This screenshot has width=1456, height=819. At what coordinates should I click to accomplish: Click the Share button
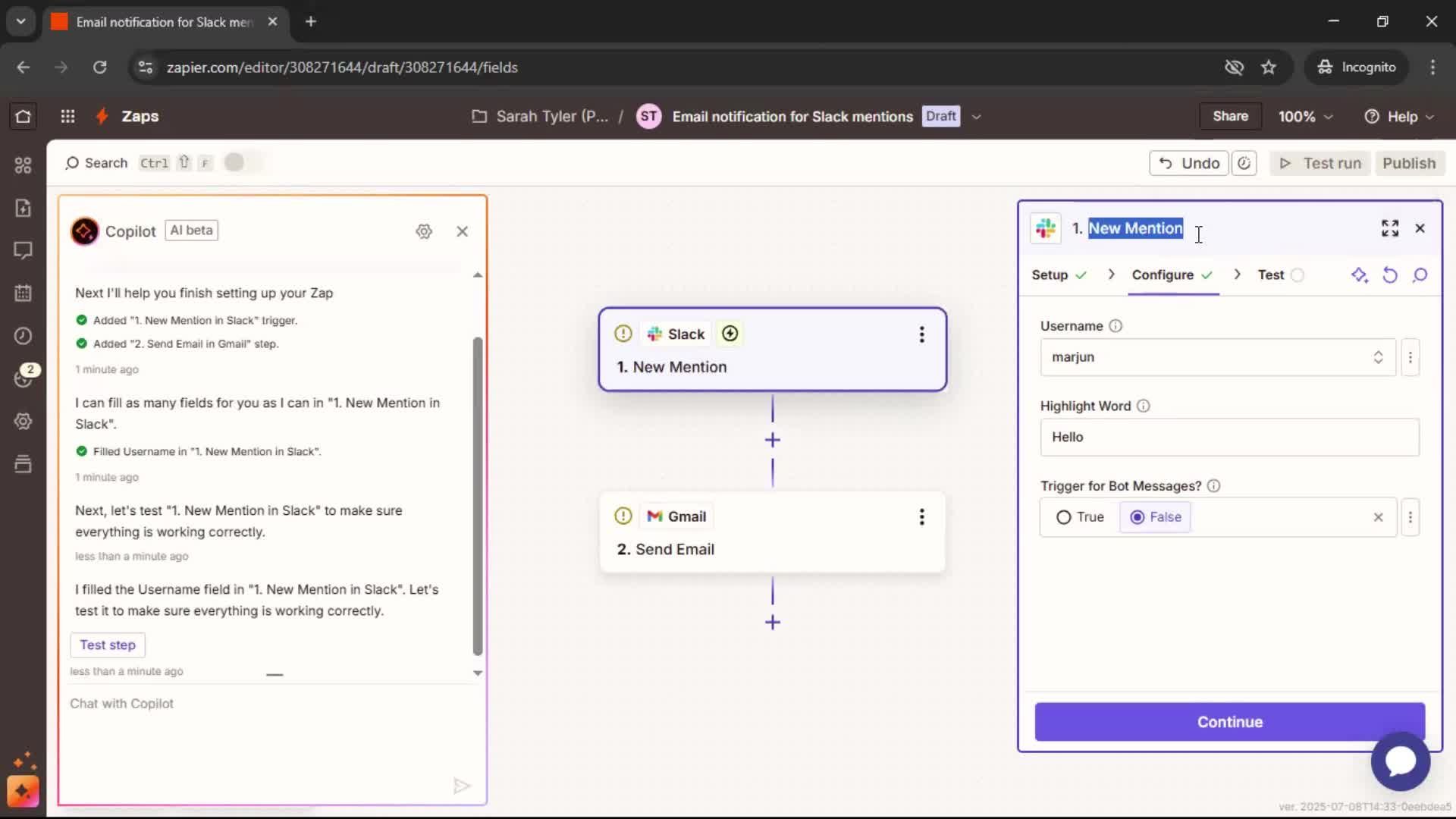tap(1230, 116)
